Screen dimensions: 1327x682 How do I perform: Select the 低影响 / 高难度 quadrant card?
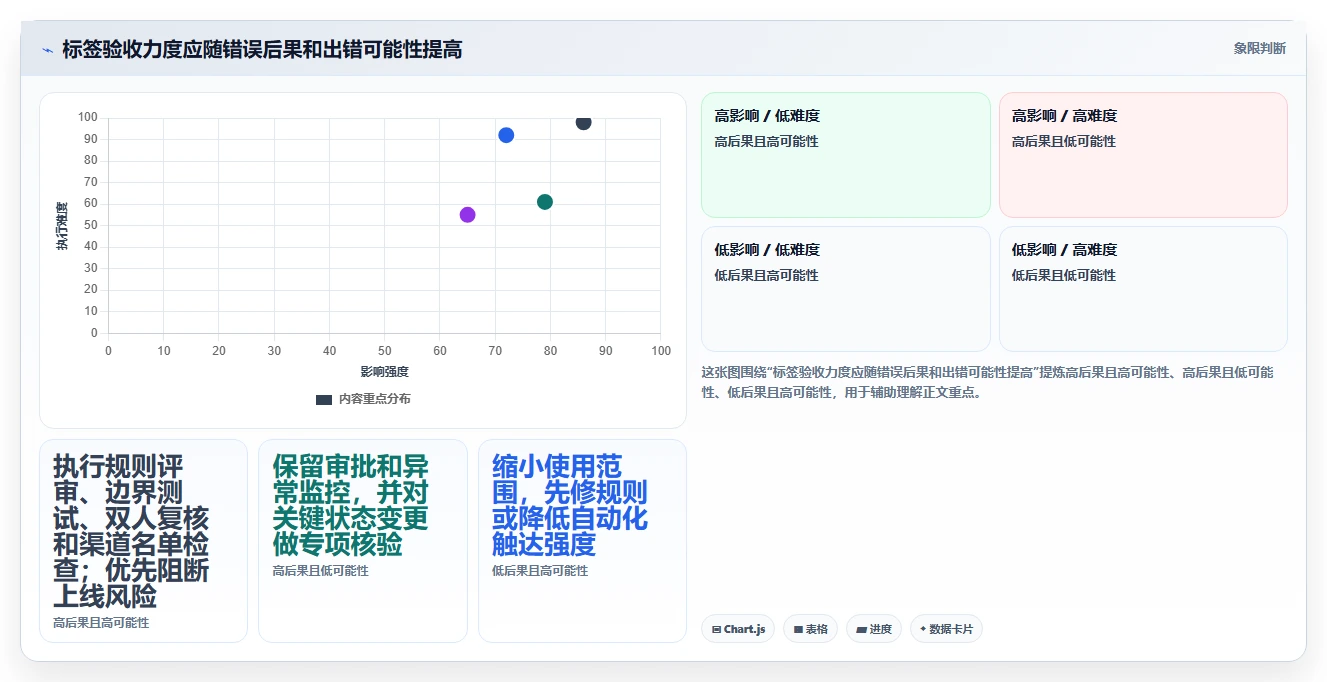[x=1143, y=289]
